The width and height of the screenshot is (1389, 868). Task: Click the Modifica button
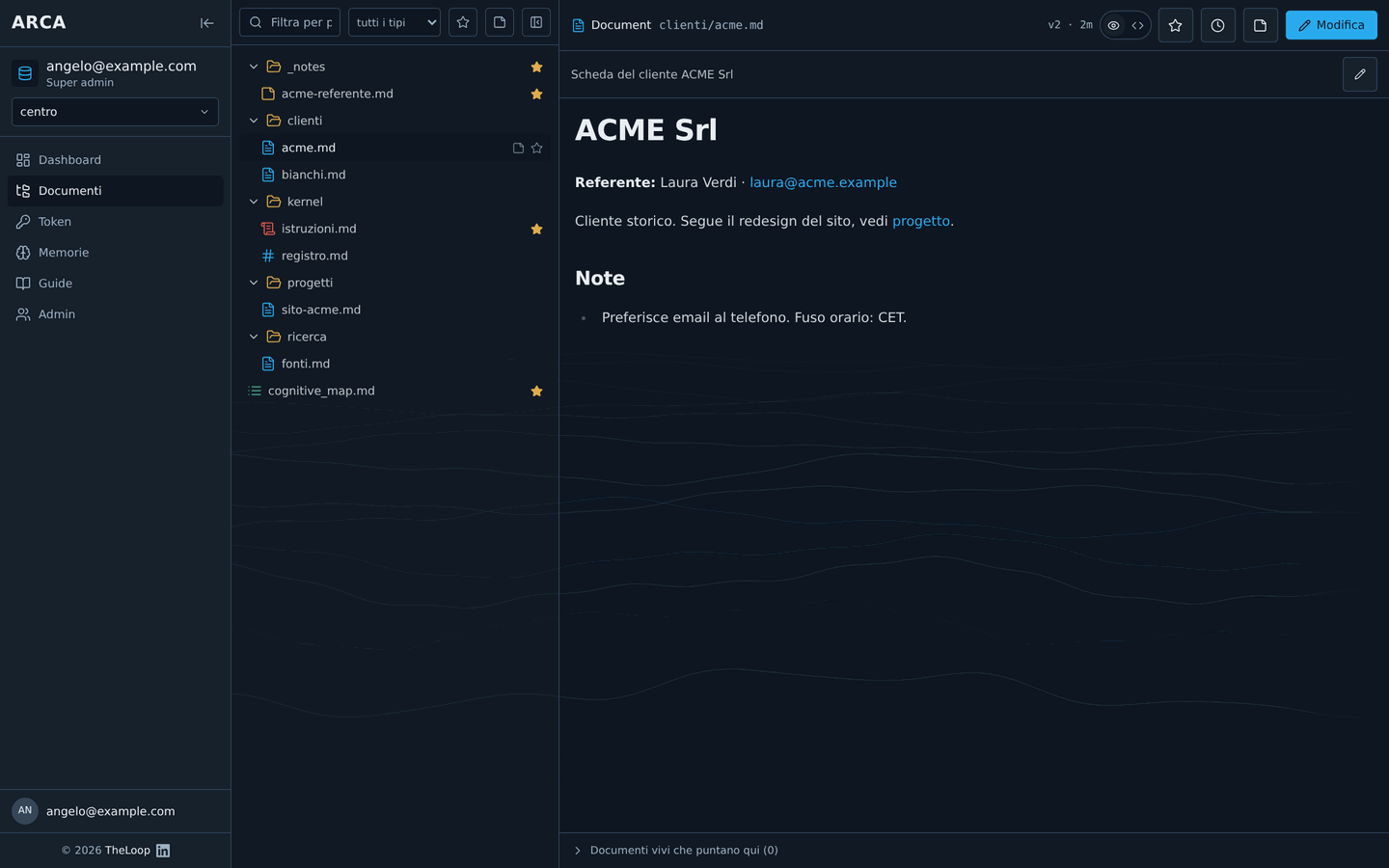coord(1331,25)
